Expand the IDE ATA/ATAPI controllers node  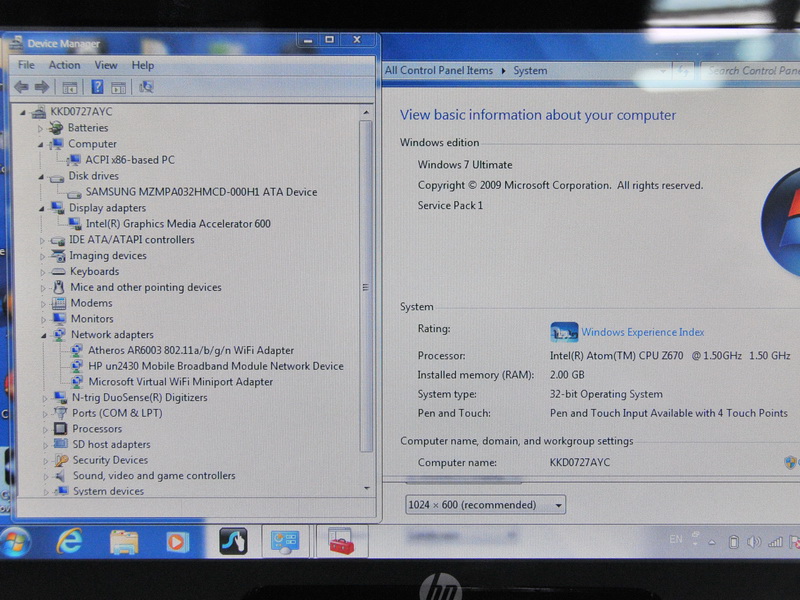click(x=42, y=240)
